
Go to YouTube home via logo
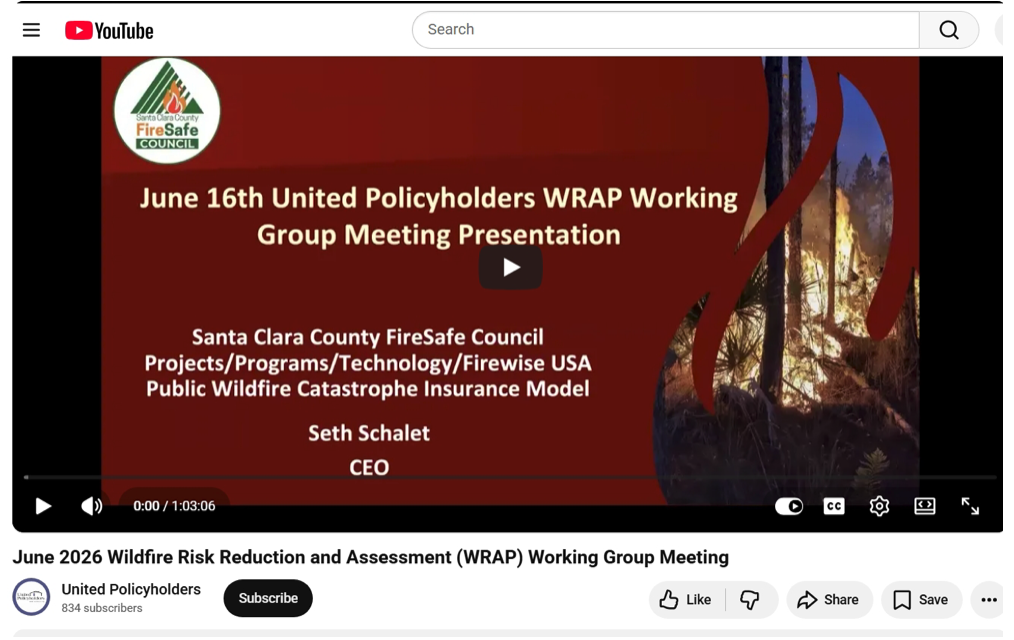pyautogui.click(x=109, y=30)
